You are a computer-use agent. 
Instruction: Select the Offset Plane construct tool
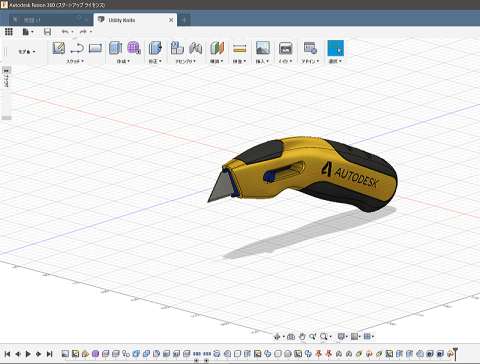click(x=217, y=48)
